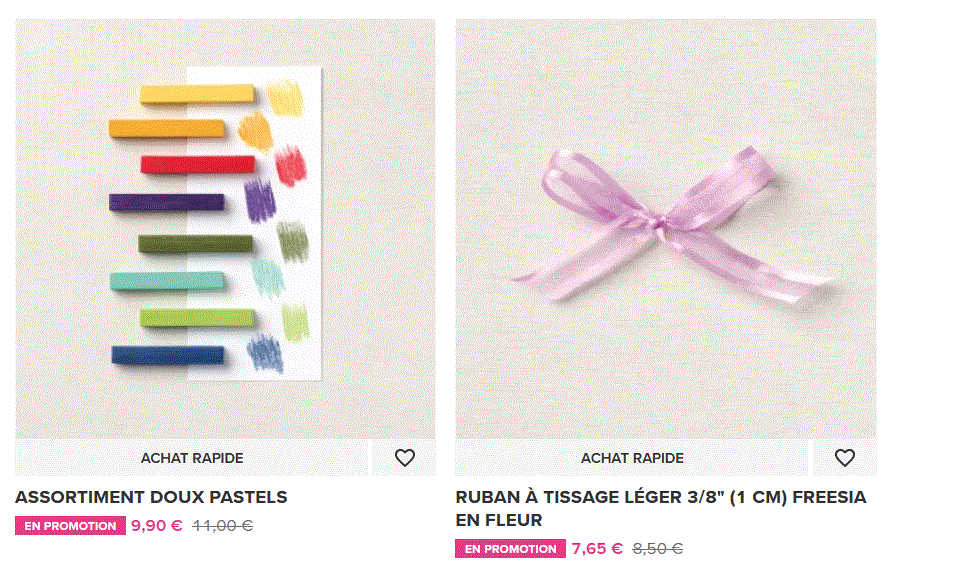Click the crossed-out 8,50 € price
The image size is (957, 573).
657,548
